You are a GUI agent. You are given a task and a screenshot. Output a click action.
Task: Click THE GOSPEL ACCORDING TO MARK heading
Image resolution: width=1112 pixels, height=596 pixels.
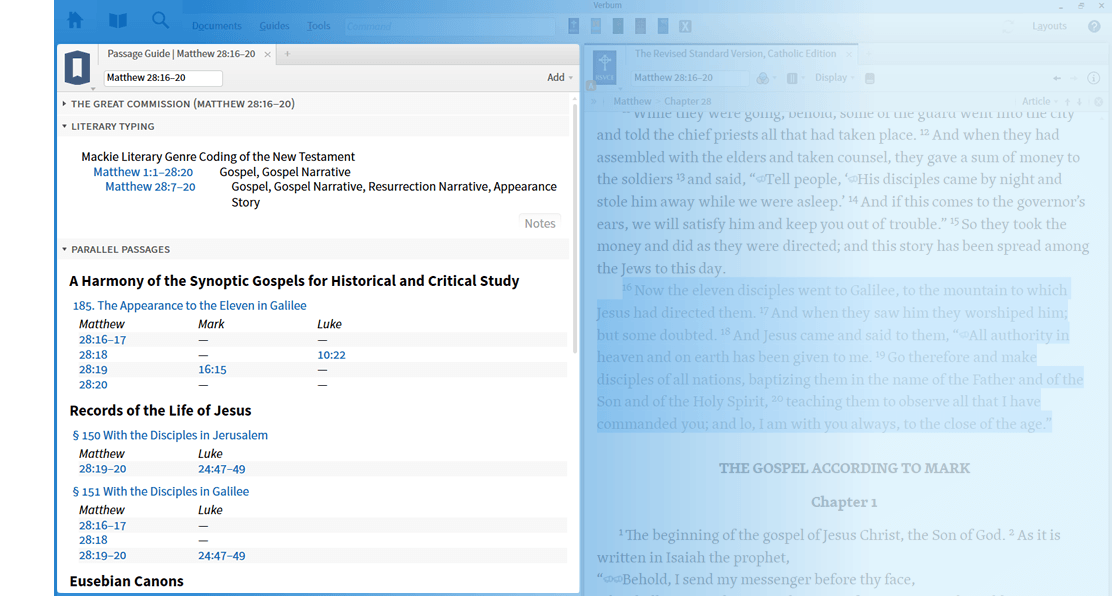[x=844, y=468]
